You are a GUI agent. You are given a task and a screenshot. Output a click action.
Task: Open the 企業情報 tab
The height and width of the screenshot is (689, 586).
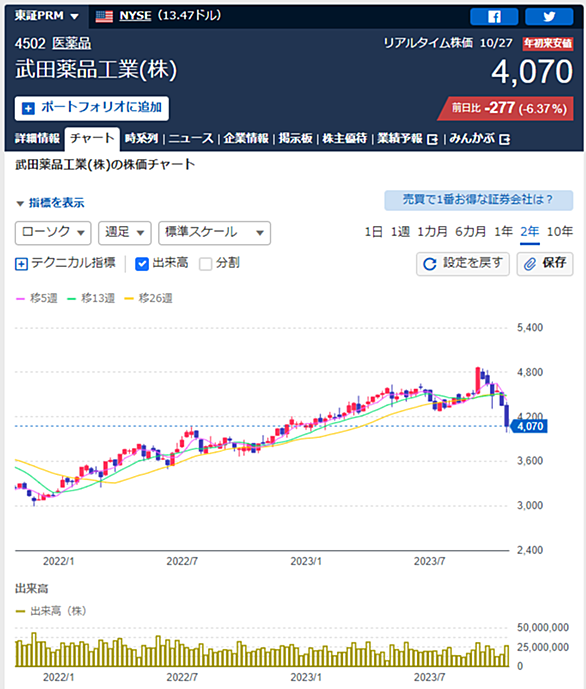246,138
